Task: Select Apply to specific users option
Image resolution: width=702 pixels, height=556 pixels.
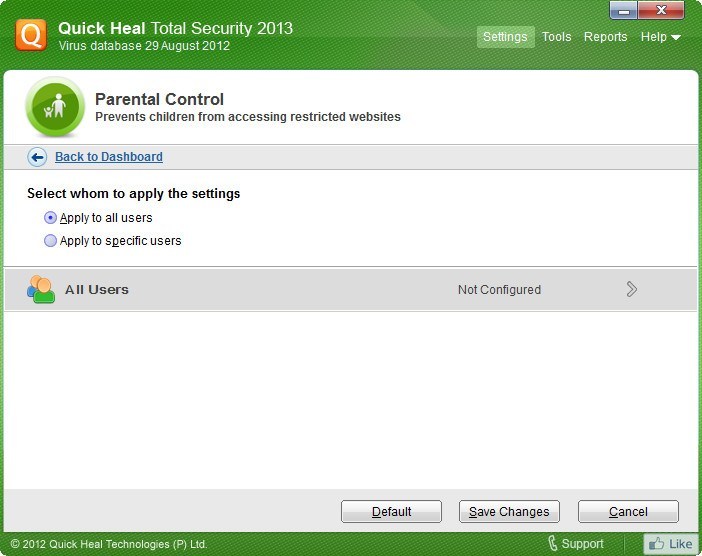Action: (50, 241)
